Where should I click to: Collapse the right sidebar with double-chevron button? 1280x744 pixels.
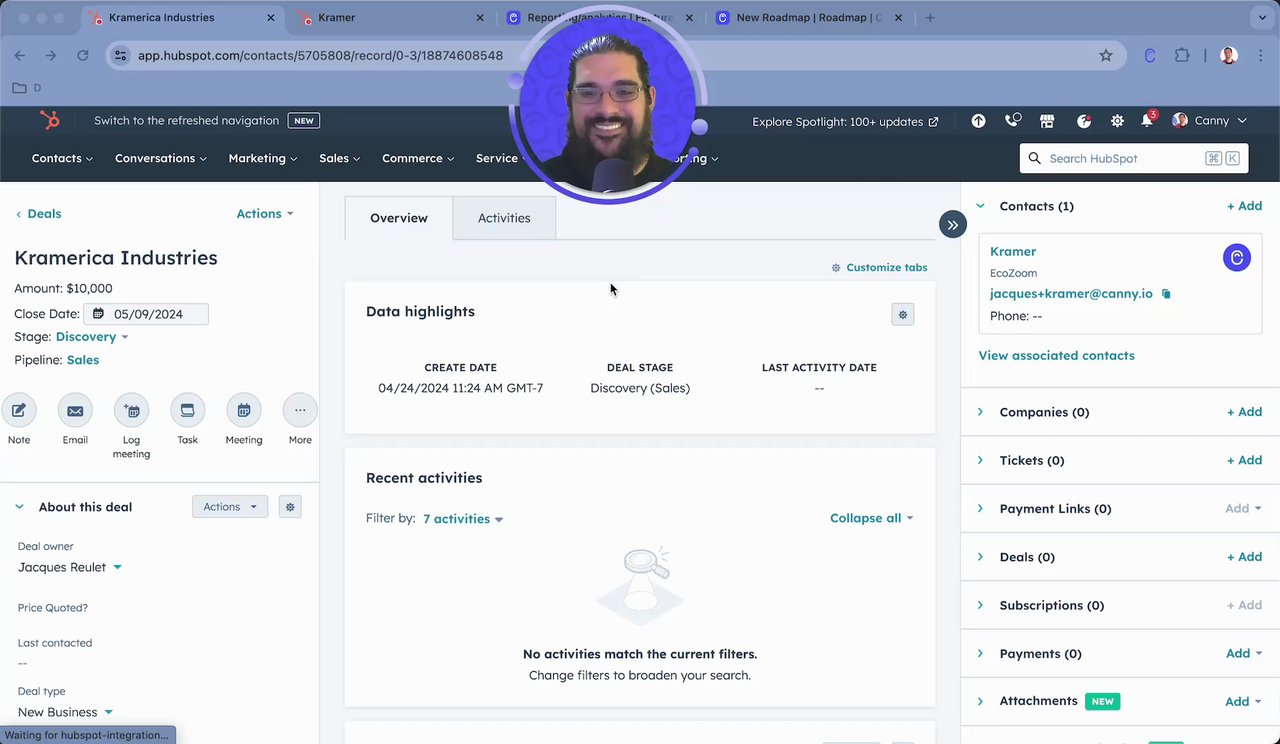tap(953, 225)
